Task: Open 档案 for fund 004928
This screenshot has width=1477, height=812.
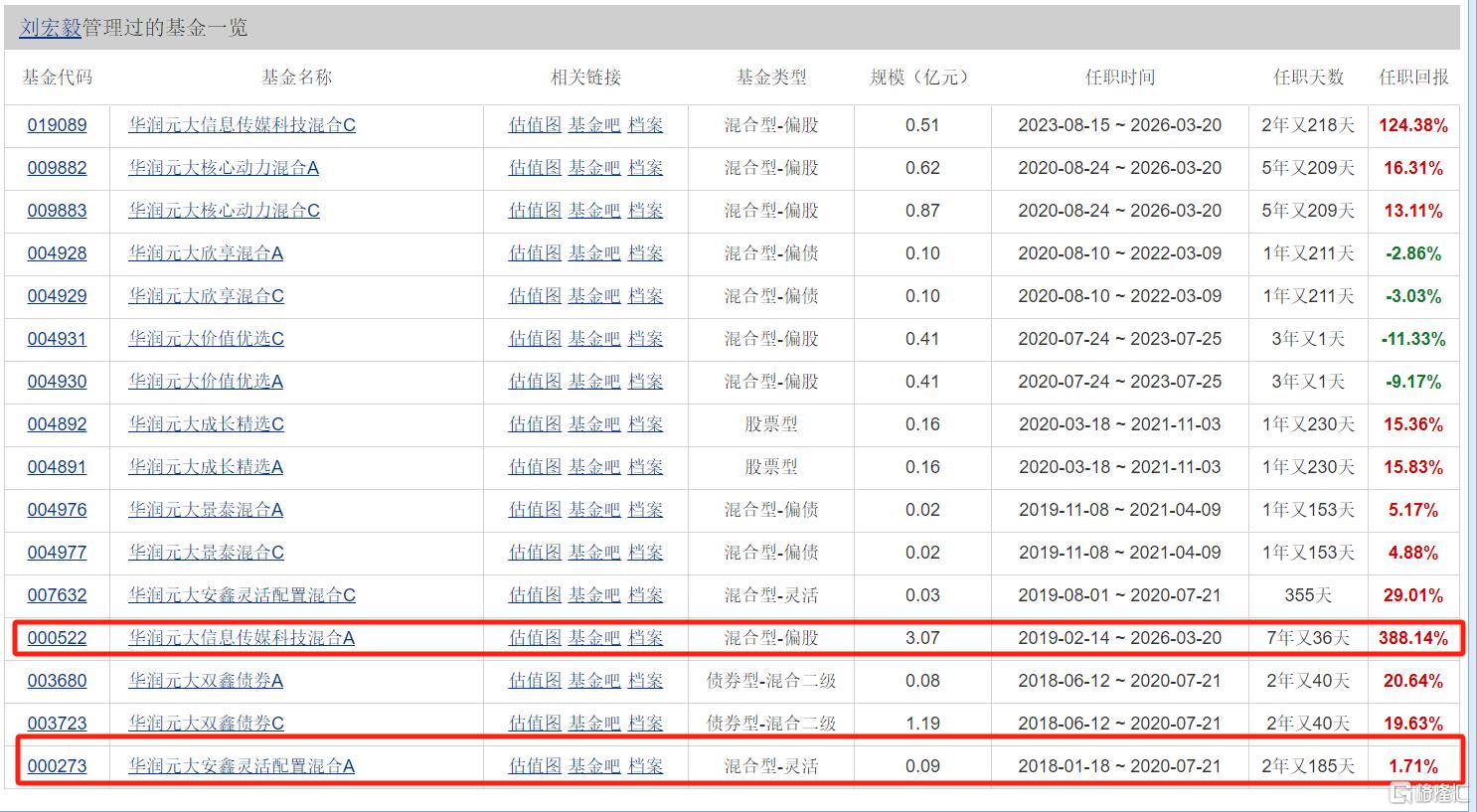Action: pyautogui.click(x=646, y=253)
